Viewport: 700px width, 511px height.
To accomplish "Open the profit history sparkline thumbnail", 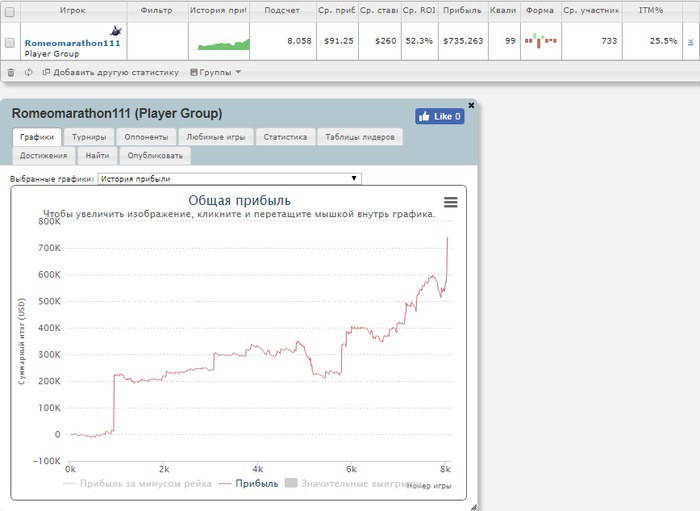I will click(x=223, y=44).
